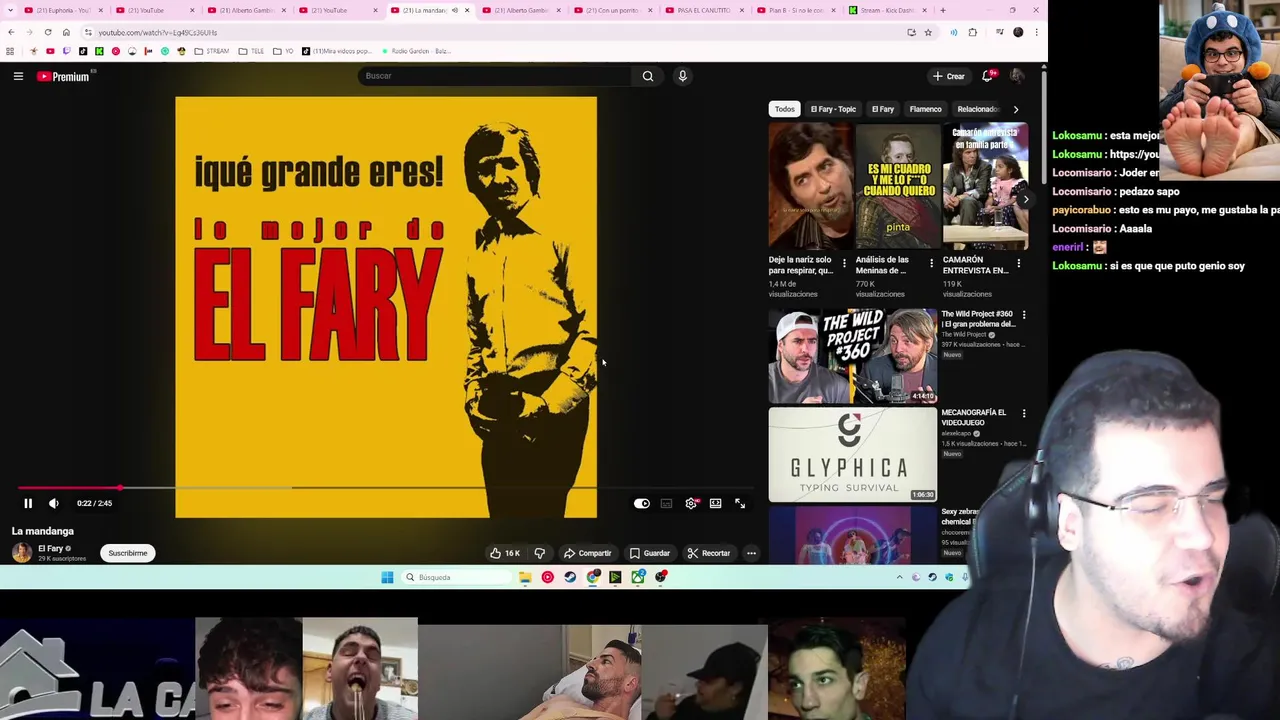This screenshot has width=1280, height=720.
Task: Click the Guardar save button
Action: 650,553
